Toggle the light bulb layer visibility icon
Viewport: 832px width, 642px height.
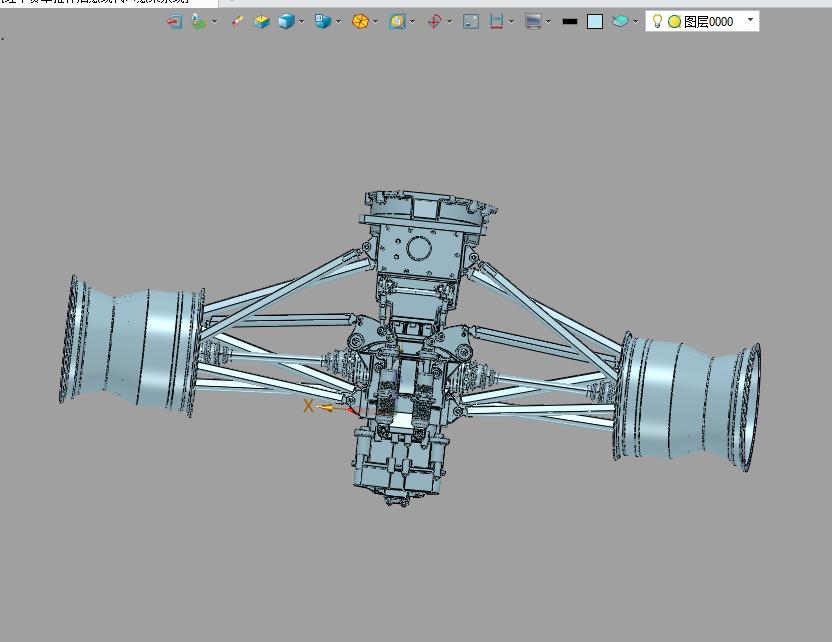657,21
